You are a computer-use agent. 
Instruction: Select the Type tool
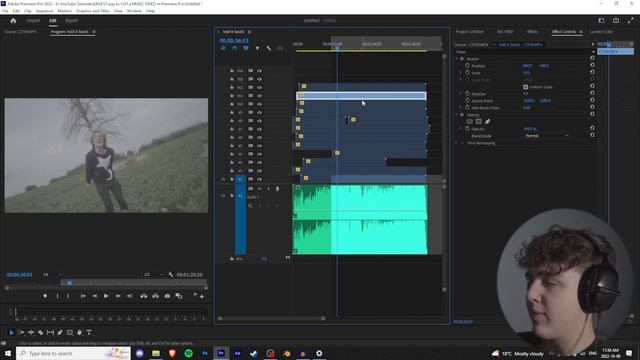pyautogui.click(x=89, y=333)
